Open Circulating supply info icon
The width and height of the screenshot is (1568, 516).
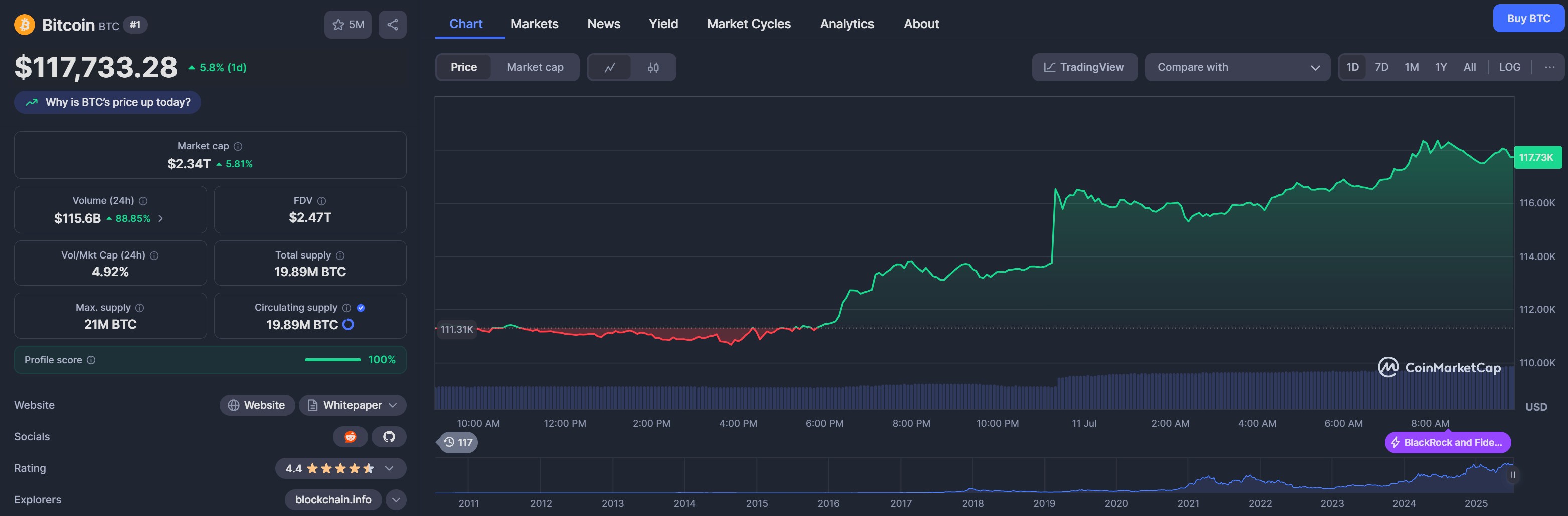346,308
